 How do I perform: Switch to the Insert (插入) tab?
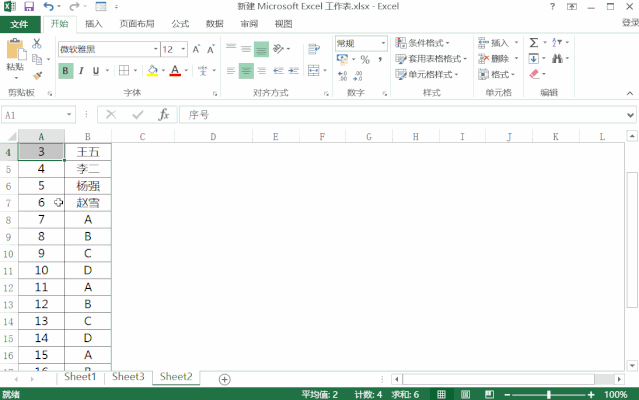click(94, 24)
